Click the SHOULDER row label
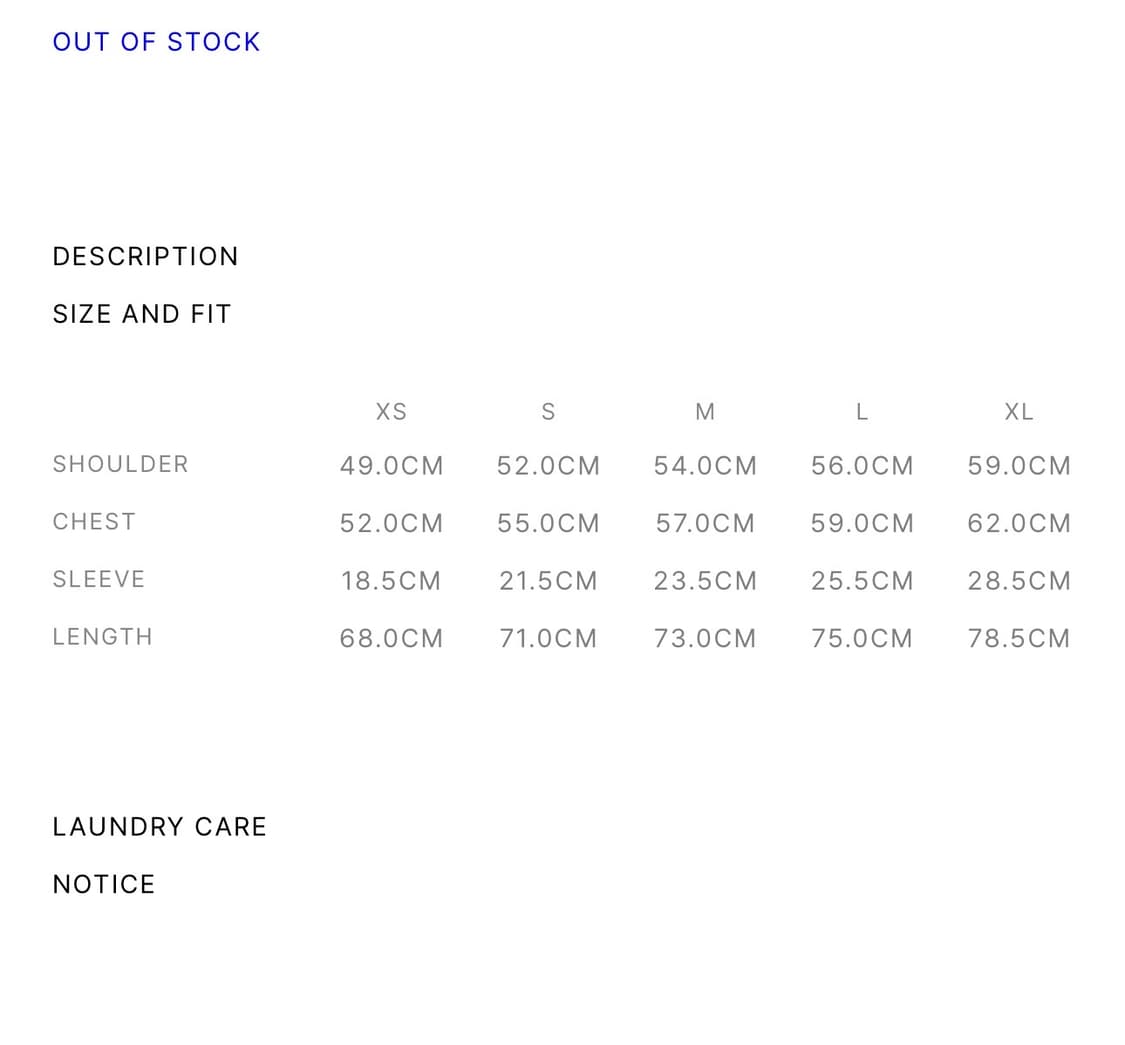Screen dimensions: 1125x1045 [x=120, y=464]
